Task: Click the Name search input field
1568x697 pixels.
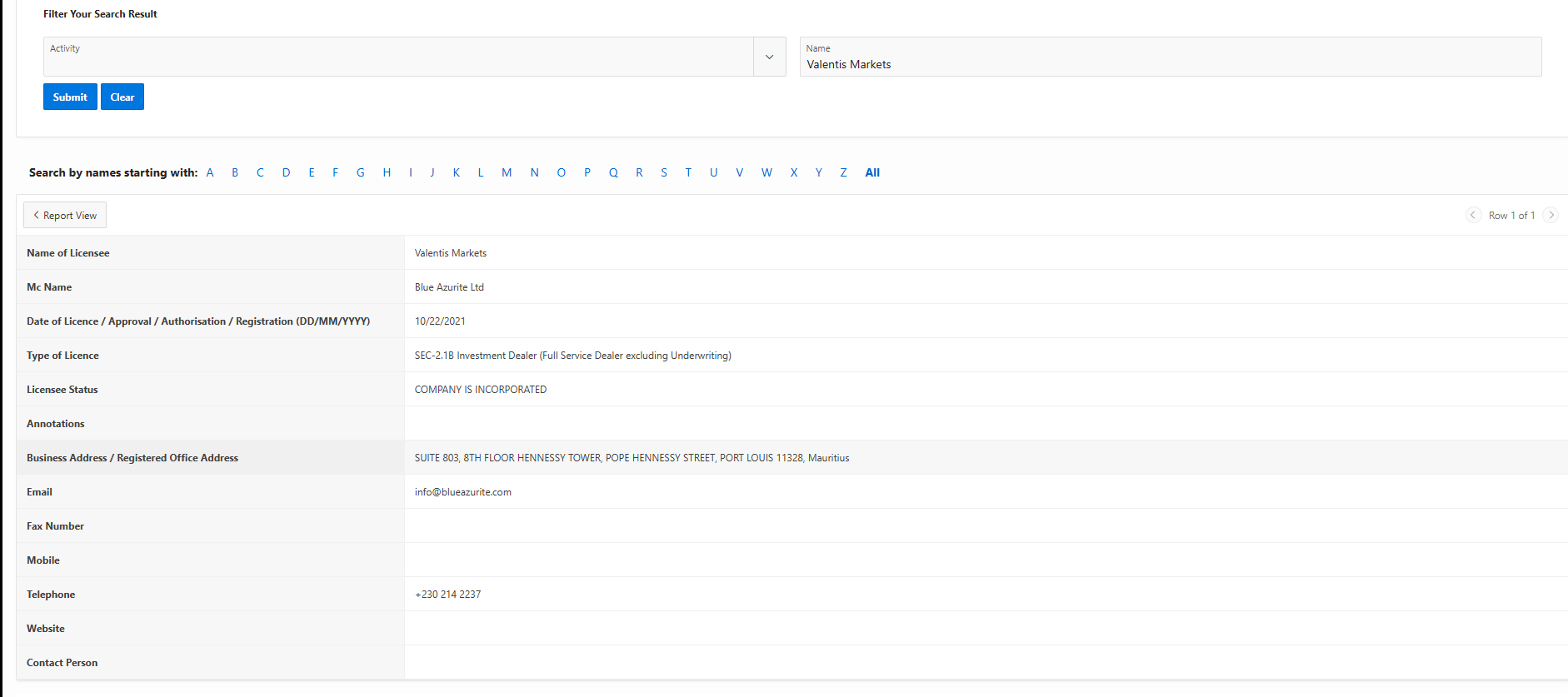Action: pos(1170,63)
